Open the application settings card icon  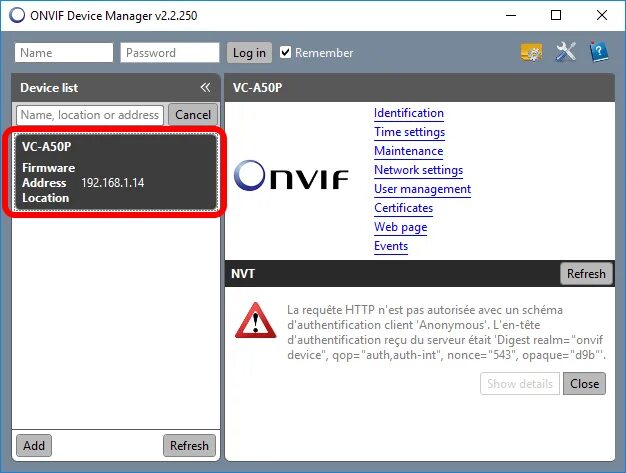pos(531,52)
